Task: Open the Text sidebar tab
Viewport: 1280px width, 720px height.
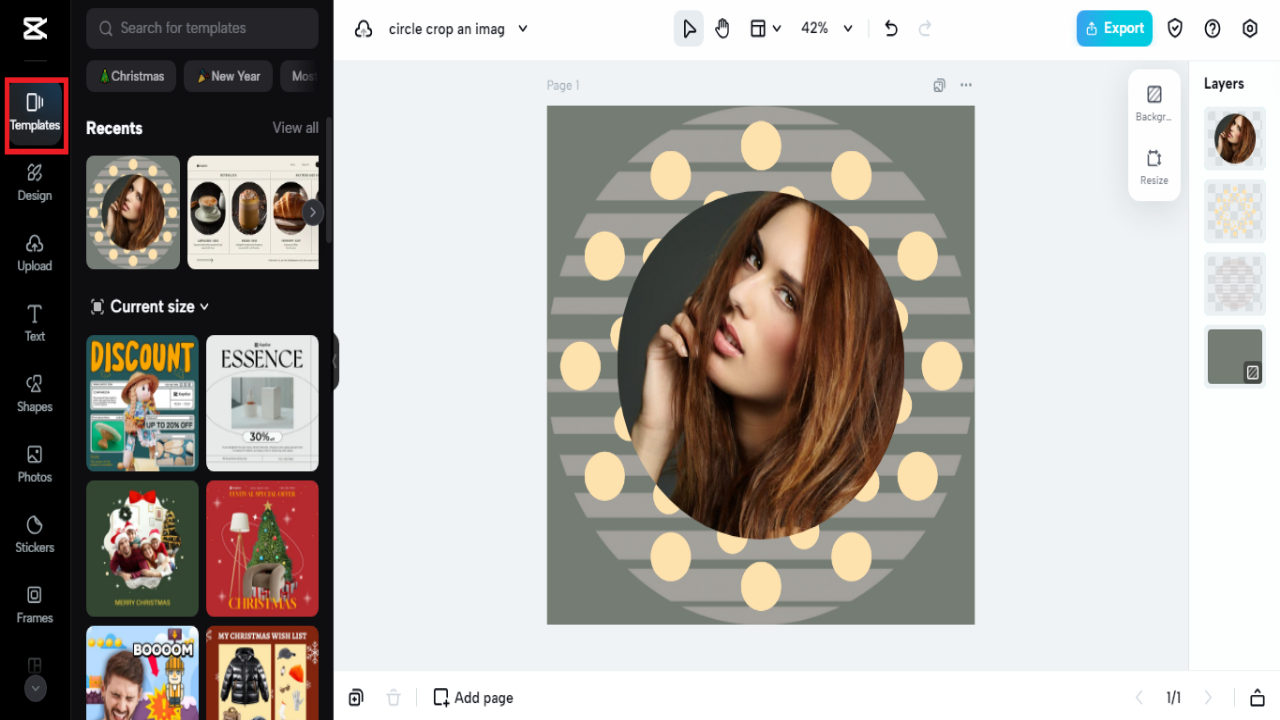Action: tap(35, 323)
